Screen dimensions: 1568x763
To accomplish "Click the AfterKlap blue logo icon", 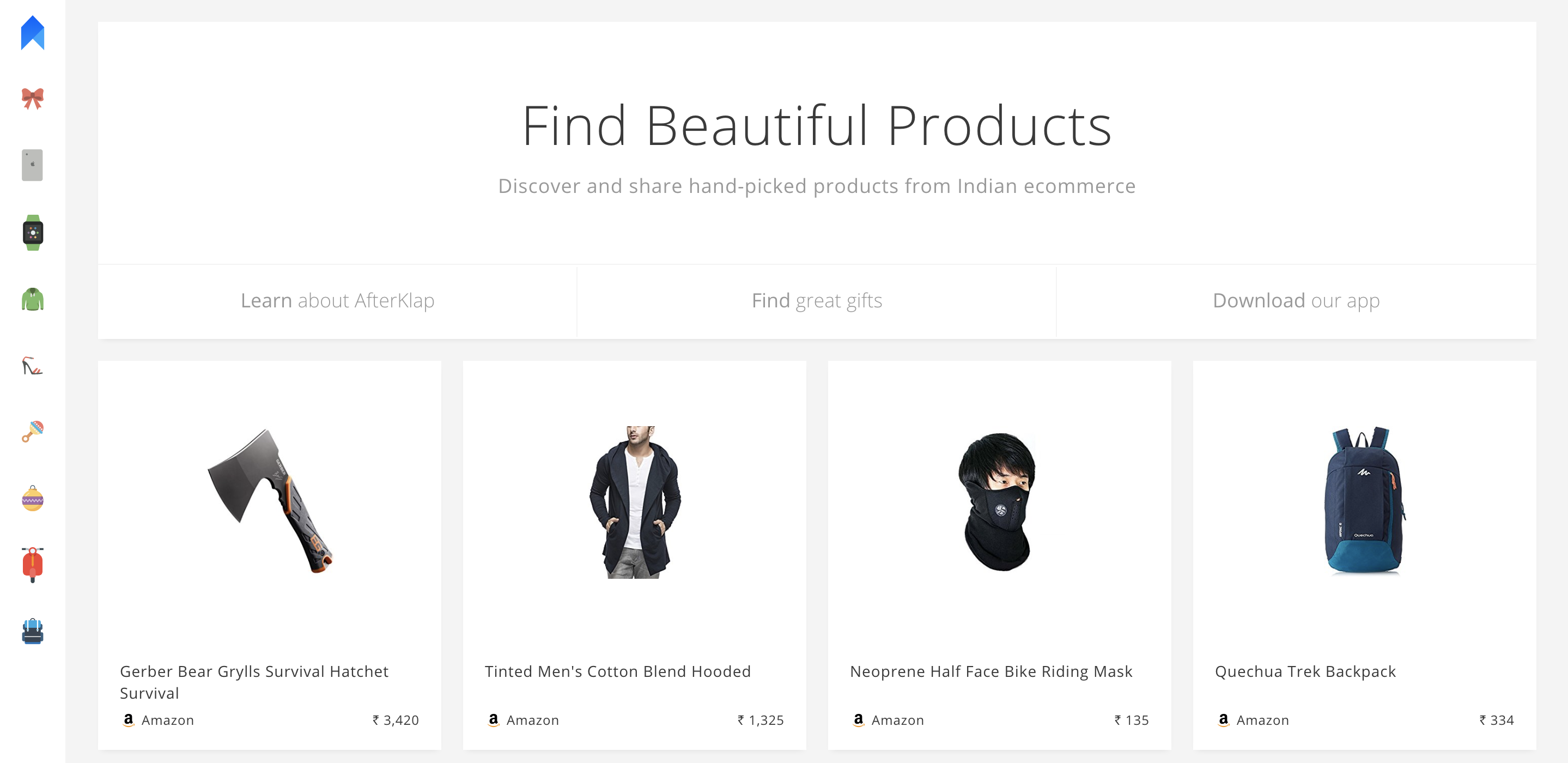I will pyautogui.click(x=32, y=33).
